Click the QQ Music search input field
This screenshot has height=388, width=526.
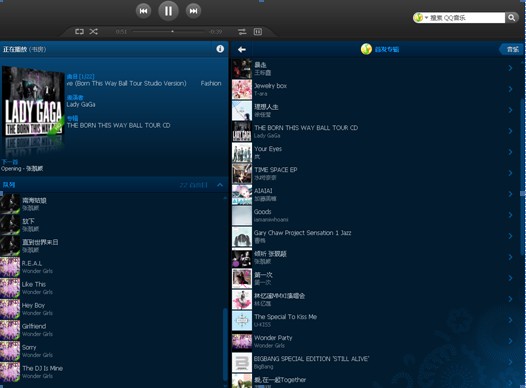click(x=467, y=18)
